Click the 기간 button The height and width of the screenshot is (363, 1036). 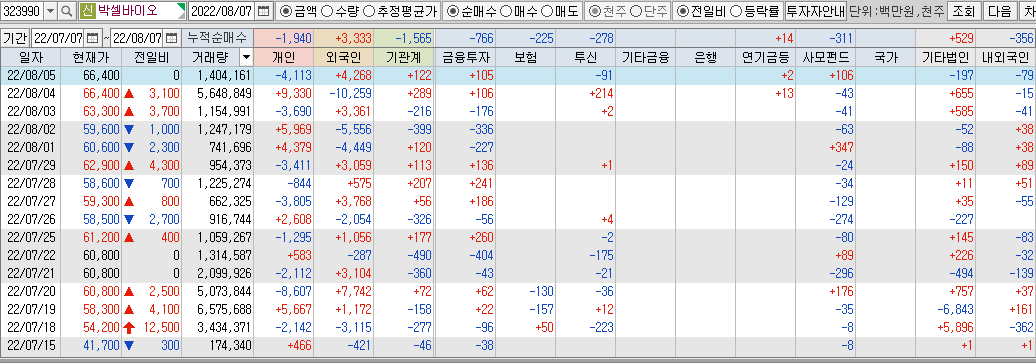(x=15, y=38)
